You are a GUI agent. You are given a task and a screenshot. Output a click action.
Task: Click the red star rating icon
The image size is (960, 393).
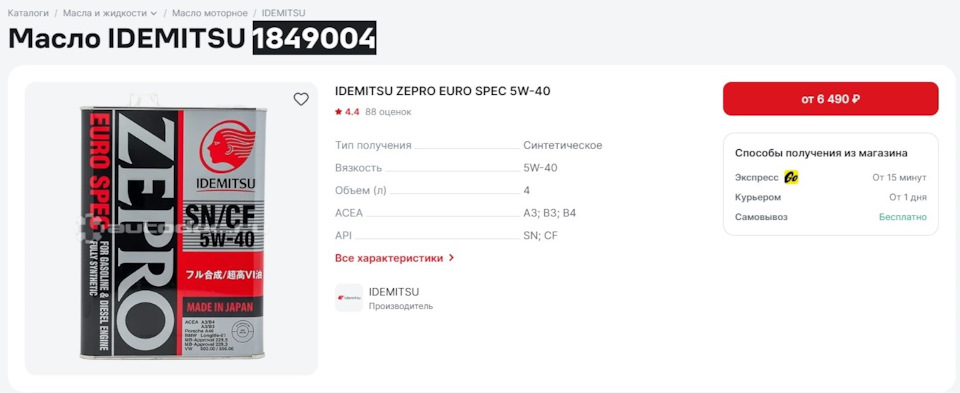[x=338, y=112]
